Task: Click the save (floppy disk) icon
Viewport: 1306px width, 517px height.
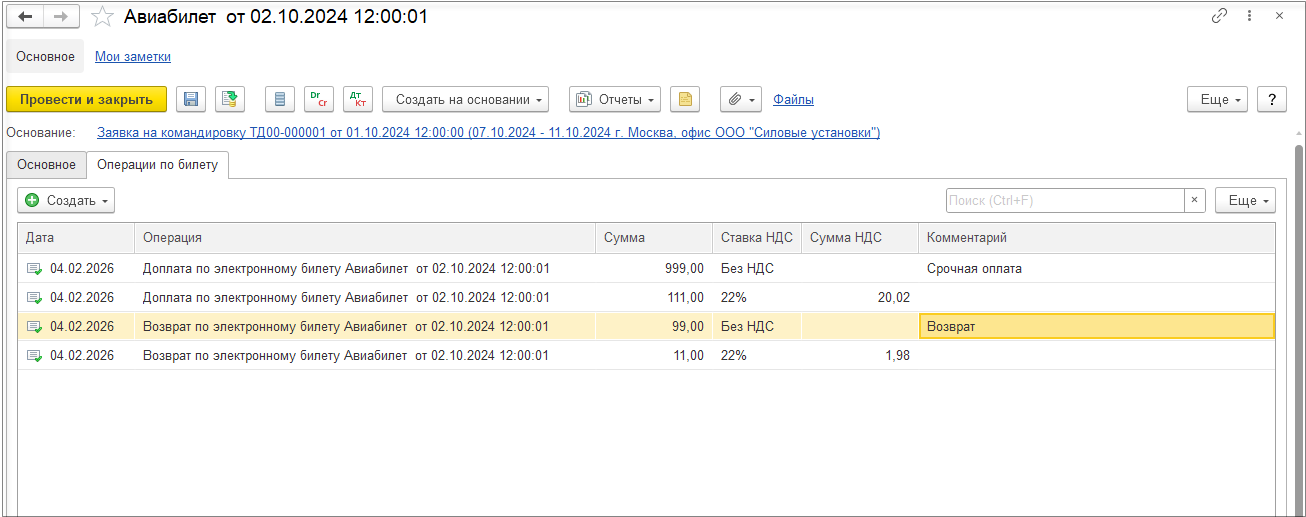Action: point(191,99)
